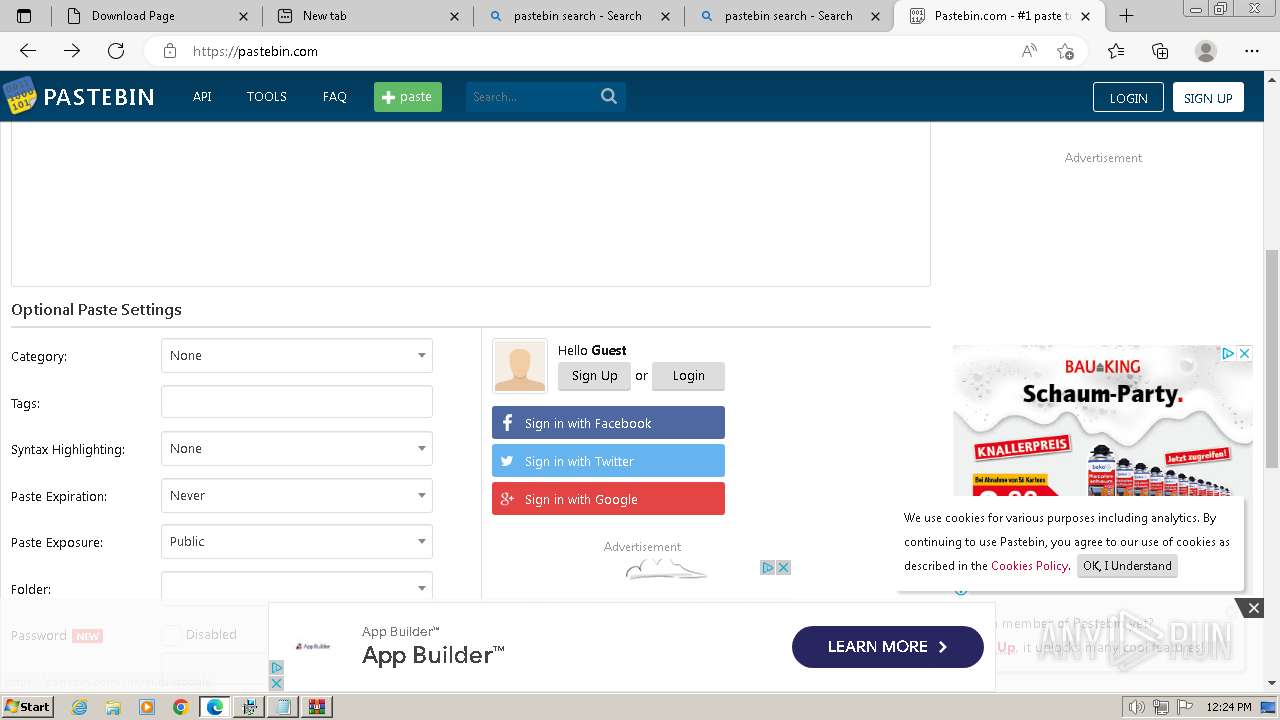Toggle the Password Disabled checkbox
1280x720 pixels.
172,635
